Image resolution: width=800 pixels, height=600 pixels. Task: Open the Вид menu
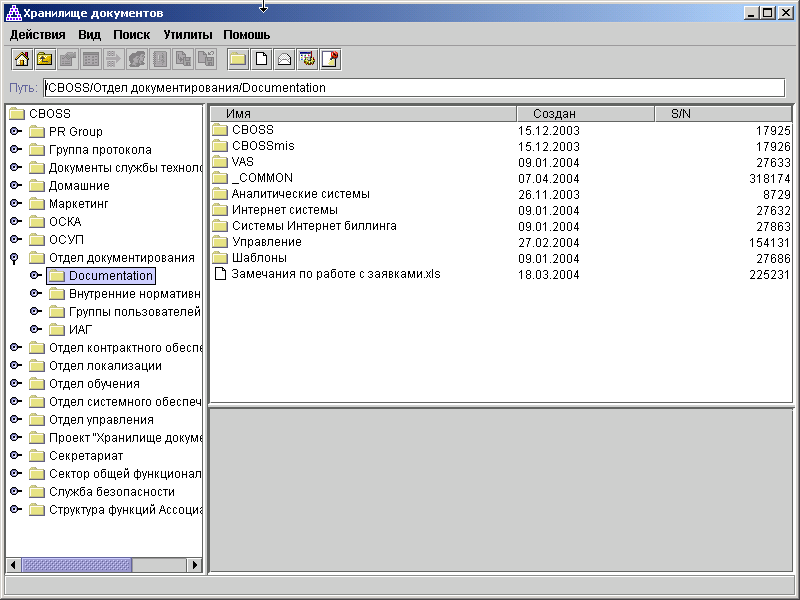89,35
